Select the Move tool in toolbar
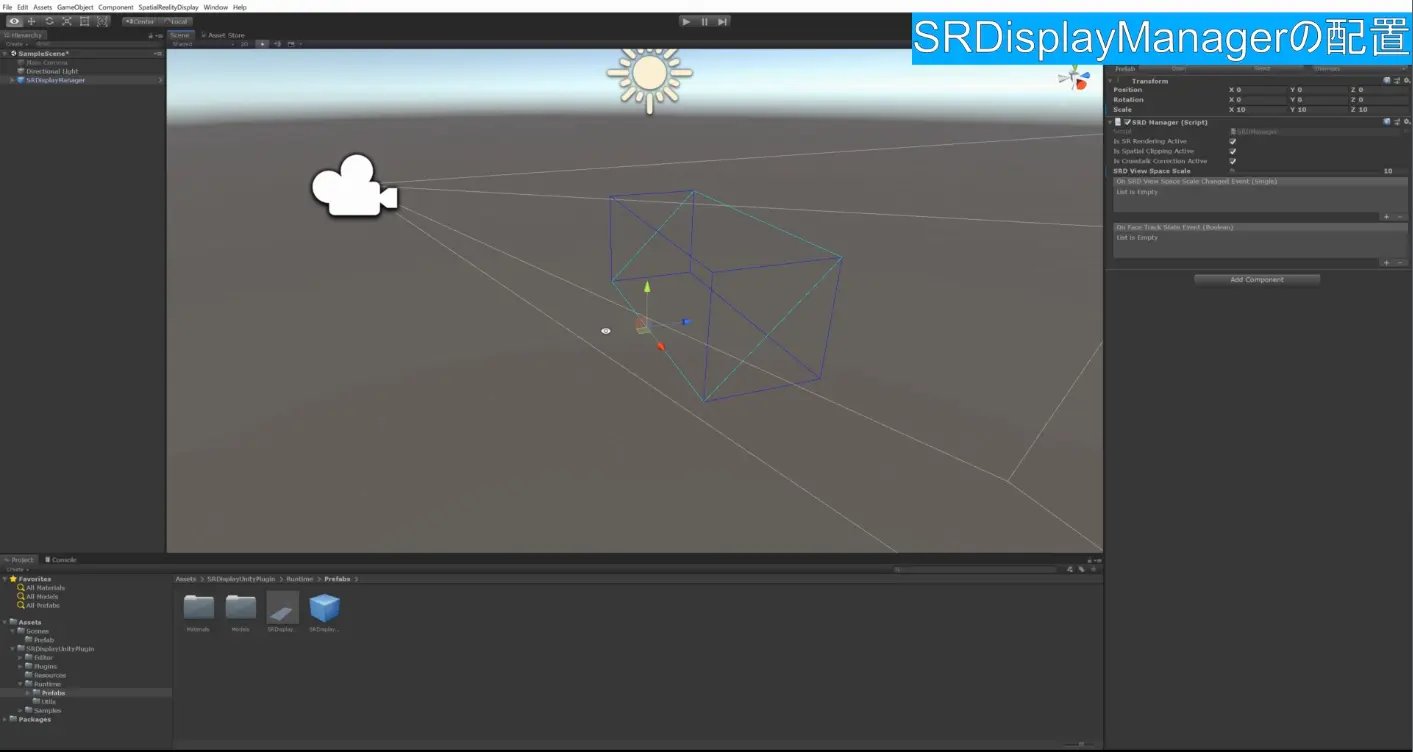This screenshot has width=1413, height=752. click(x=31, y=21)
